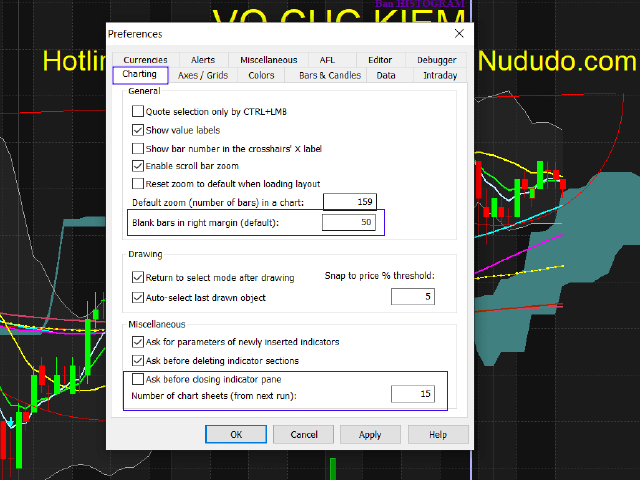Screen dimensions: 640x480
Task: Enable bar number in crosshairs' X label
Action: pos(138,148)
